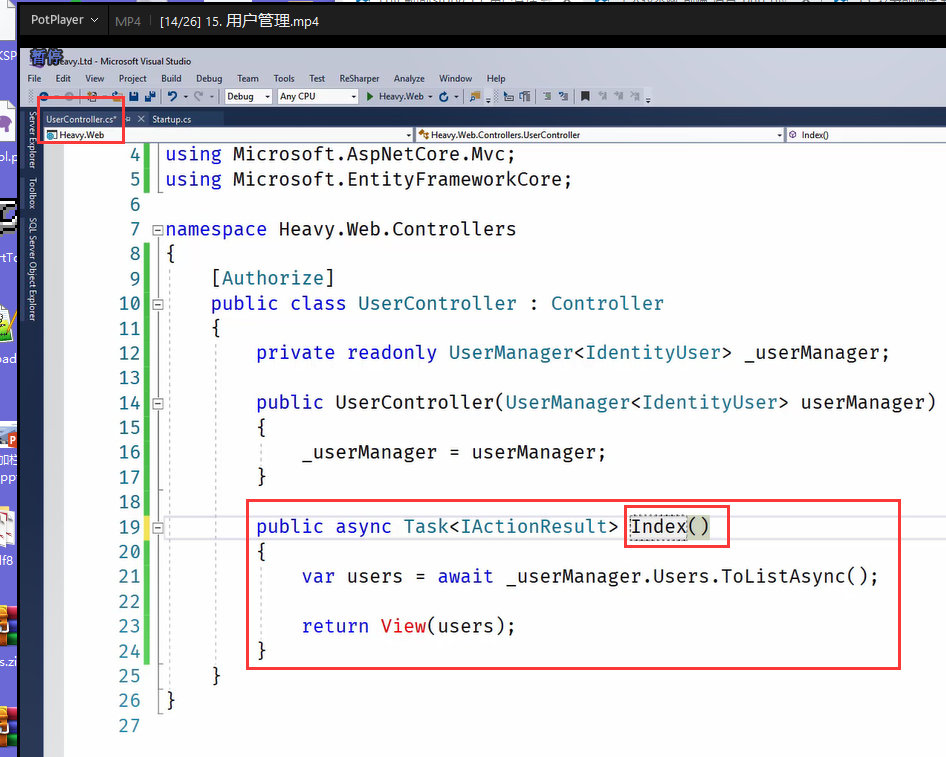Open the SQL Server Object Explorer side panel
The image size is (946, 757).
pos(33,269)
